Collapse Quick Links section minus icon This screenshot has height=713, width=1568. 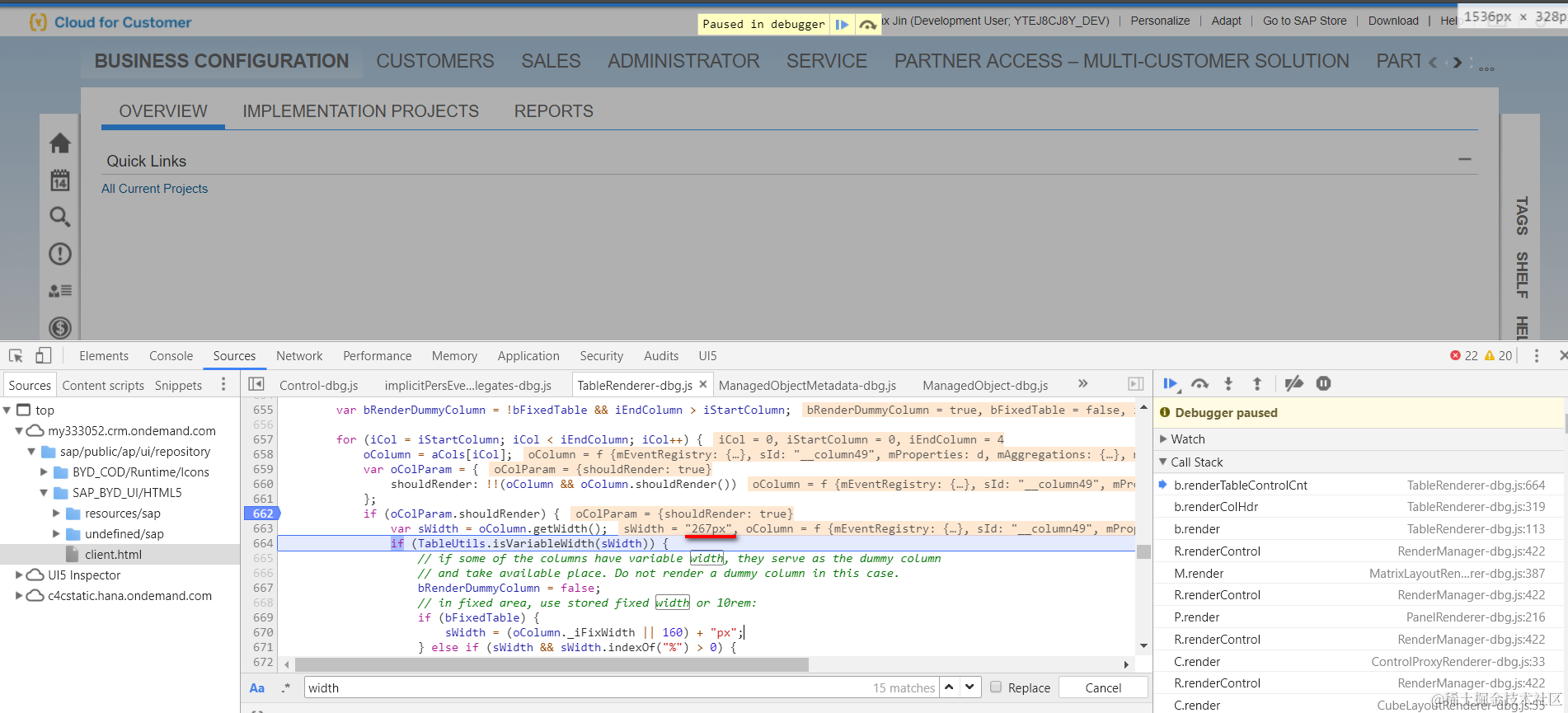(1465, 159)
